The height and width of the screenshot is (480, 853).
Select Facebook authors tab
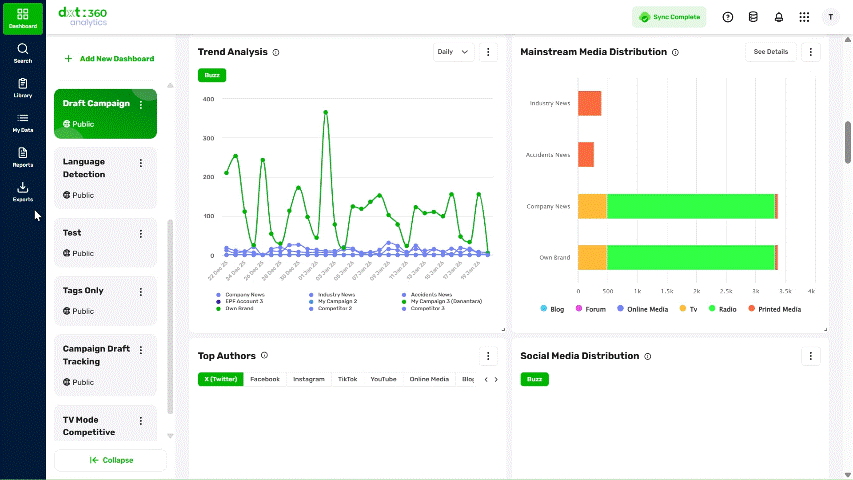point(265,379)
